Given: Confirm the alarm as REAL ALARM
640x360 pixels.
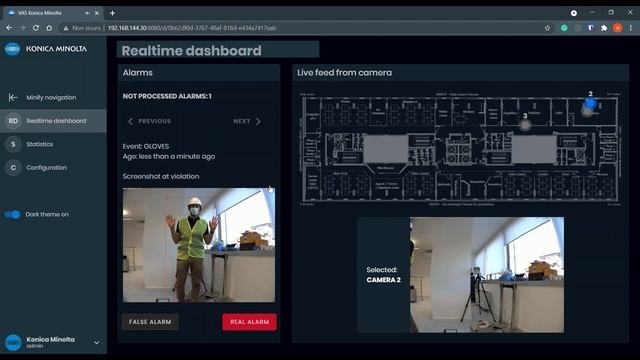Looking at the screenshot, I should (249, 322).
